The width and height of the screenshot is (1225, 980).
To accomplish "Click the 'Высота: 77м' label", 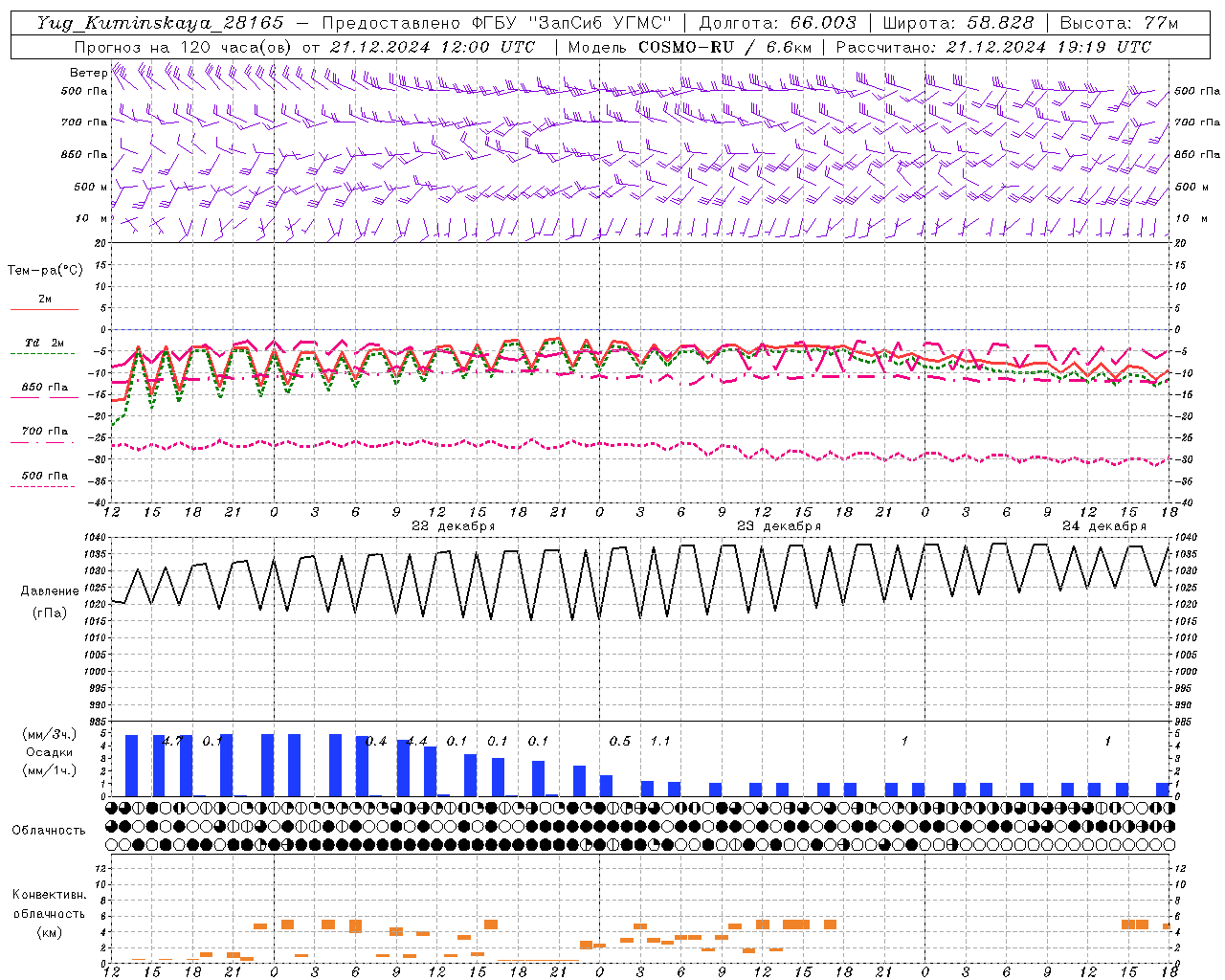I will [x=1120, y=23].
